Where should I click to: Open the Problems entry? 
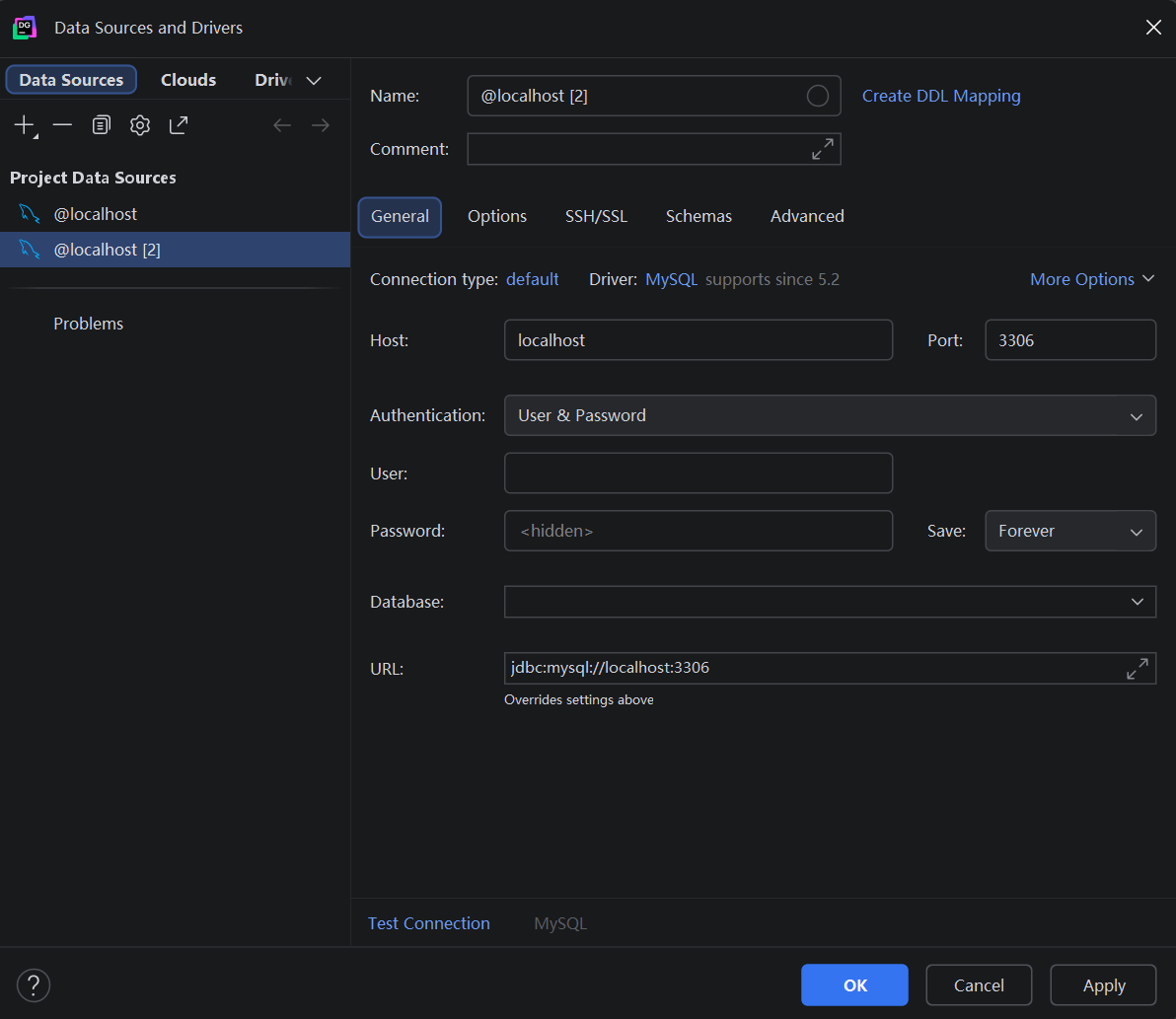click(x=89, y=324)
